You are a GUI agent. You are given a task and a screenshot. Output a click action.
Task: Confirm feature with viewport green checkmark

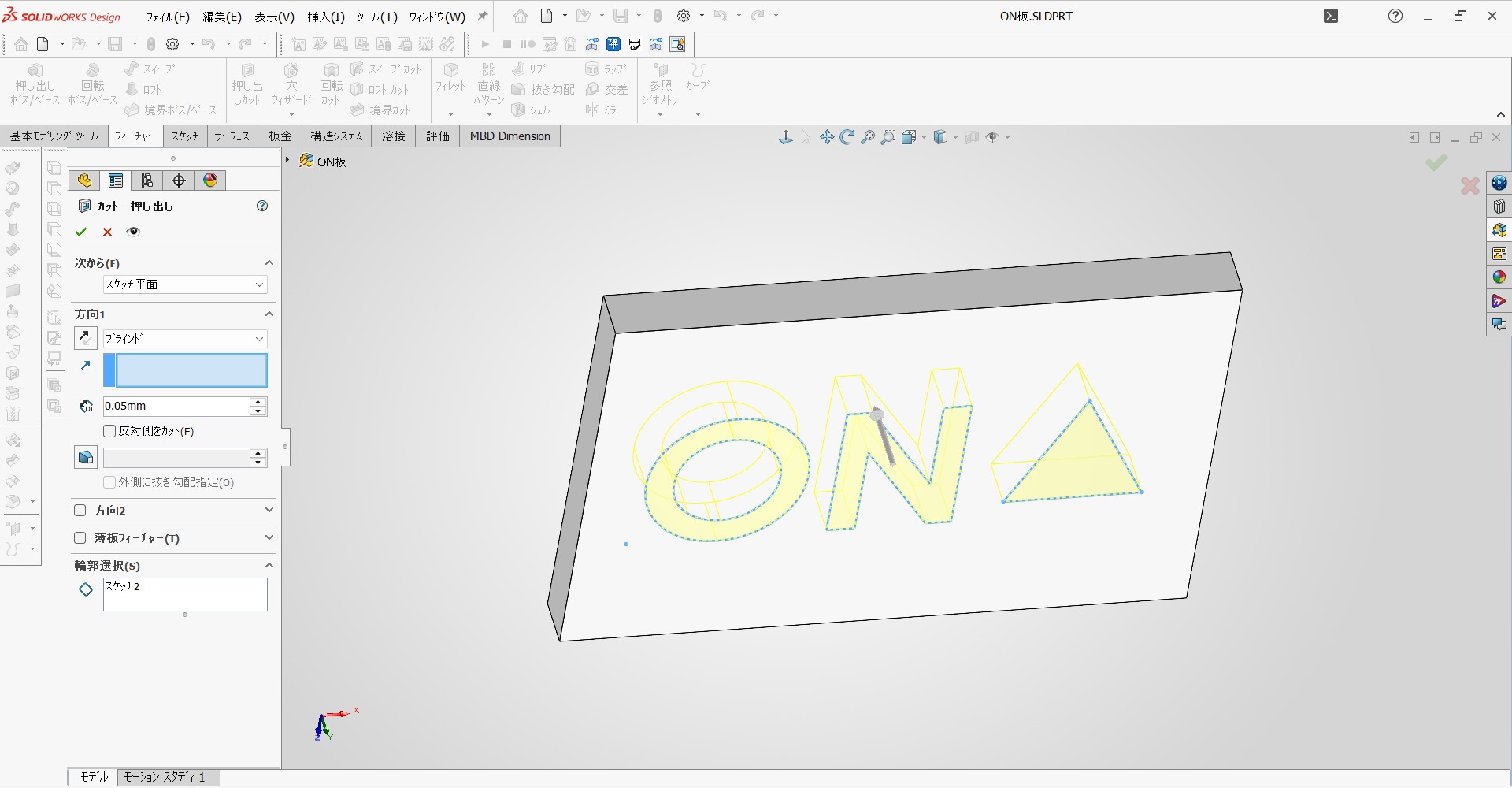(x=1436, y=162)
